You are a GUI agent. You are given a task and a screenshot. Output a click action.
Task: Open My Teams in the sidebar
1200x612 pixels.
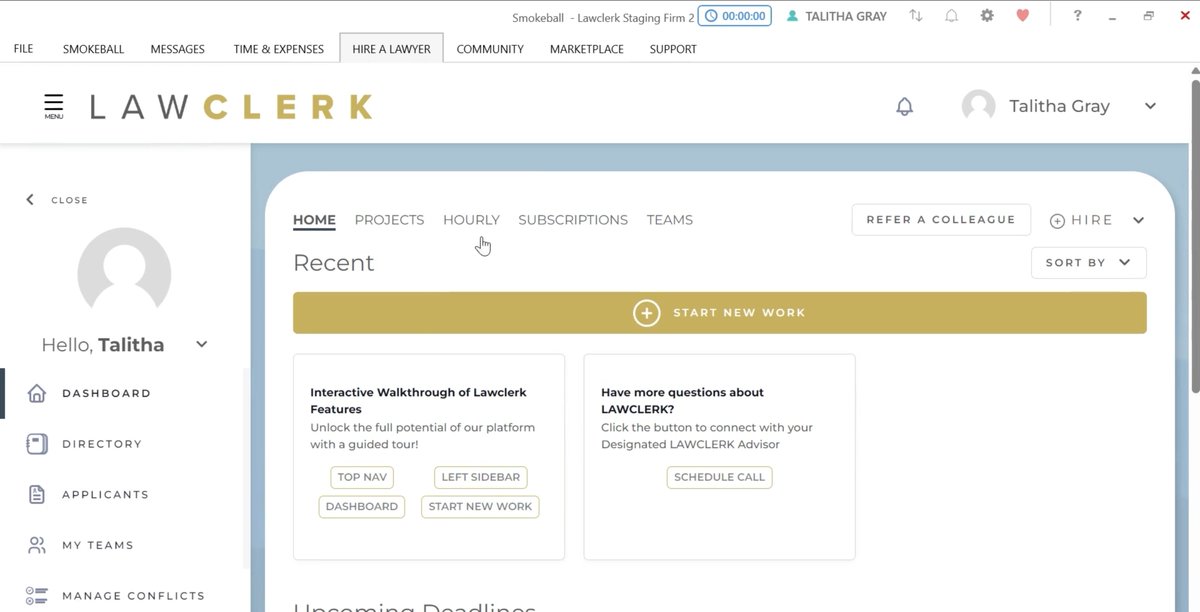tap(37, 544)
